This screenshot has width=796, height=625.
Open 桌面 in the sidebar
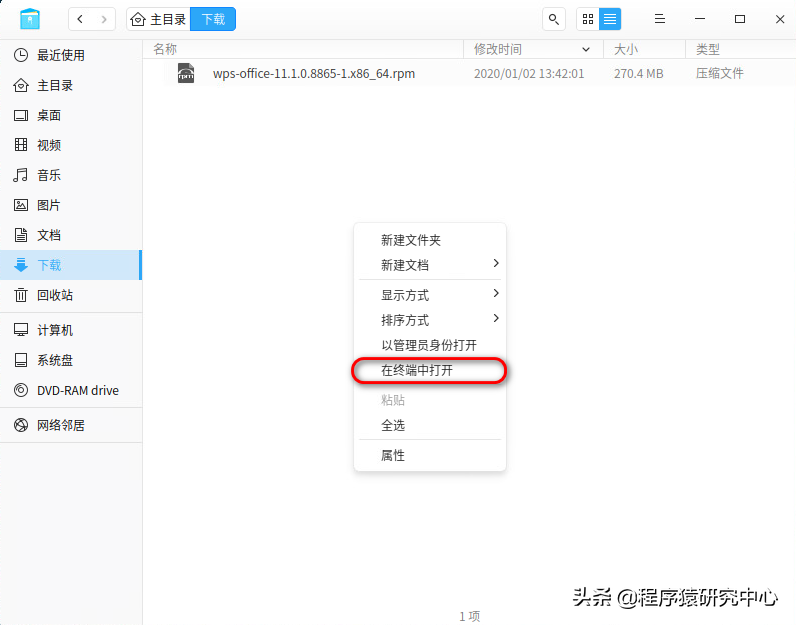pyautogui.click(x=71, y=115)
